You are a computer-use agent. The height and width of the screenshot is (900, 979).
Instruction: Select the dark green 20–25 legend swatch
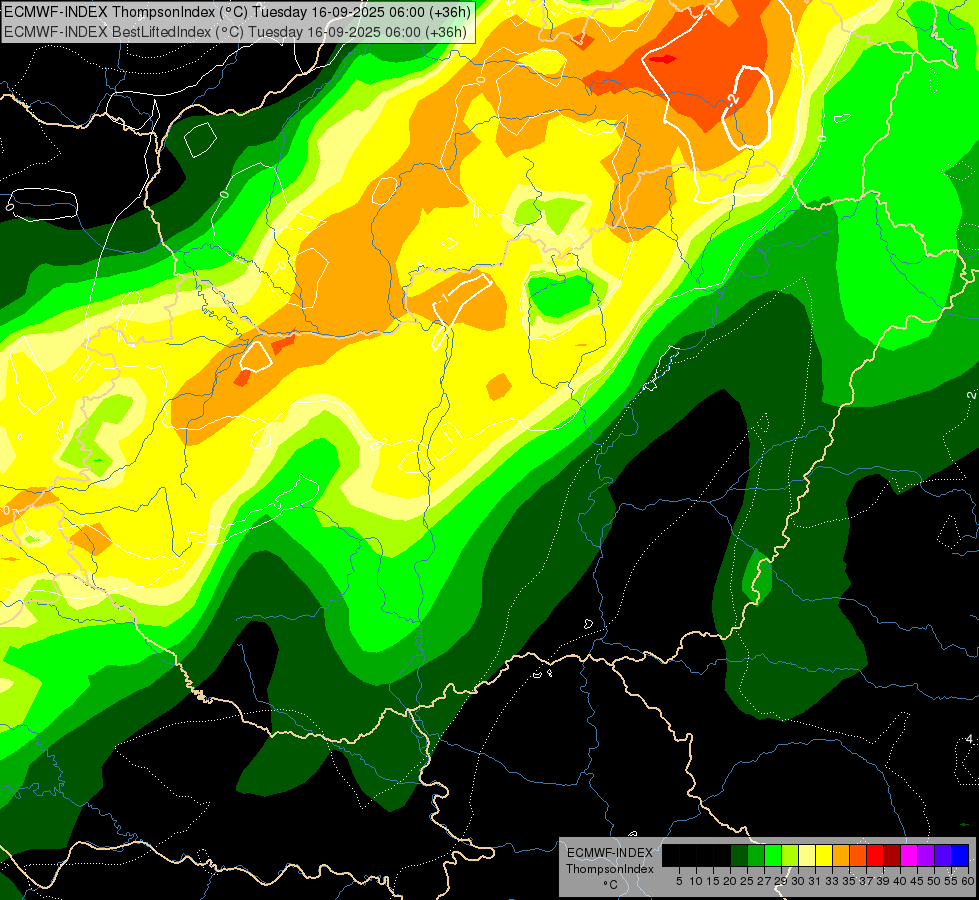tap(739, 855)
